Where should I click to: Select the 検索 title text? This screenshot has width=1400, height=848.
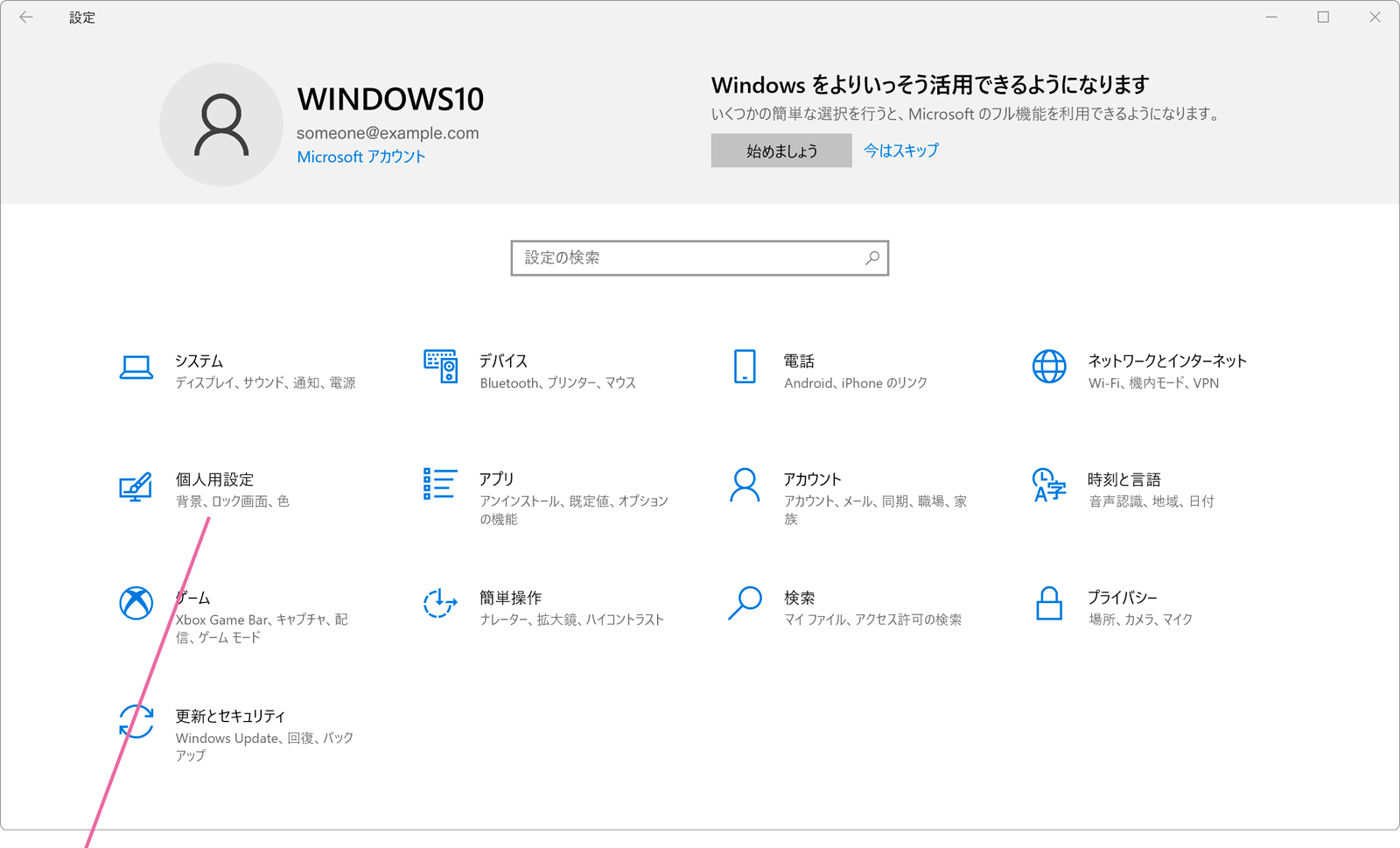pyautogui.click(x=799, y=598)
